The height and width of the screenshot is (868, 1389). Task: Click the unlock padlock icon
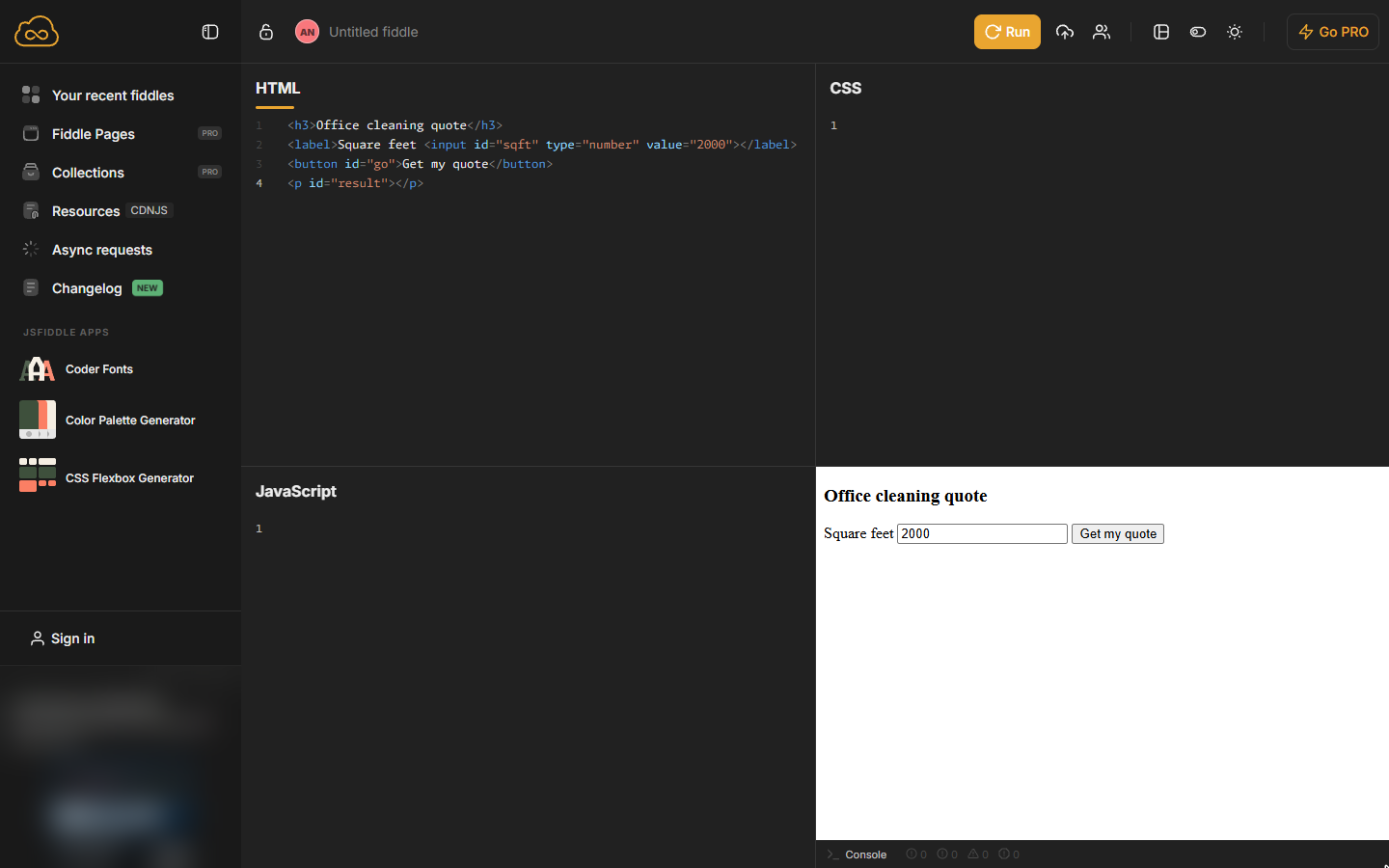point(266,32)
